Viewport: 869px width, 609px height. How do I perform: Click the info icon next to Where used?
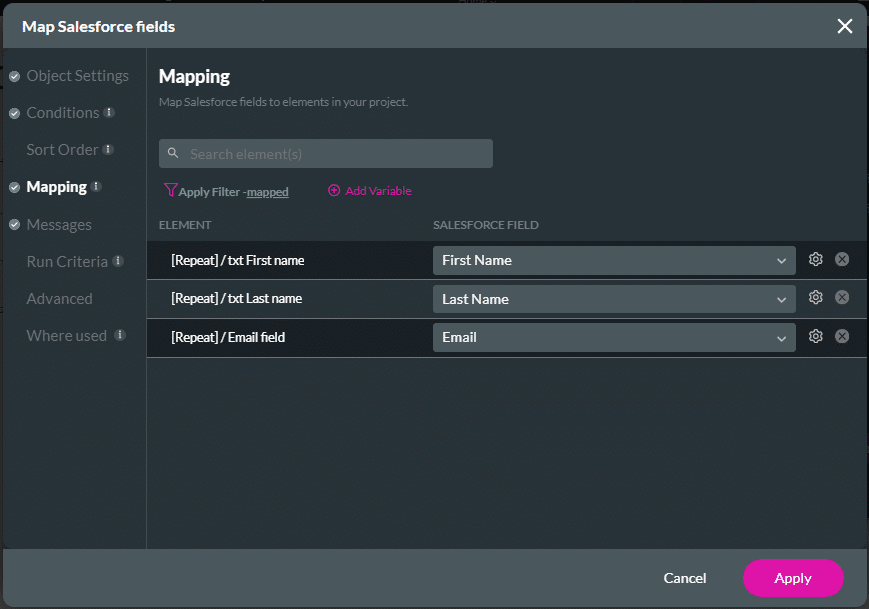pyautogui.click(x=120, y=335)
